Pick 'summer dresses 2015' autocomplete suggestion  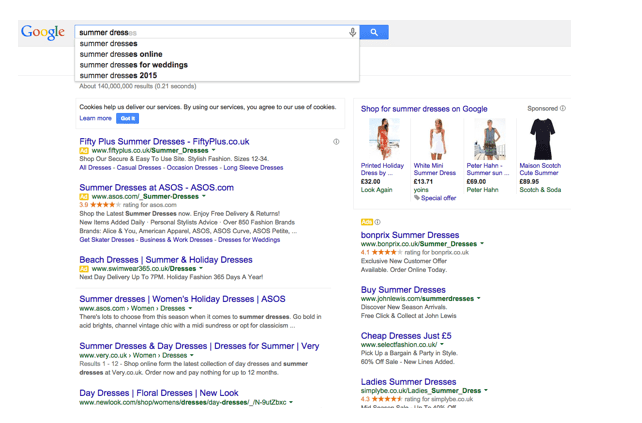coord(118,75)
